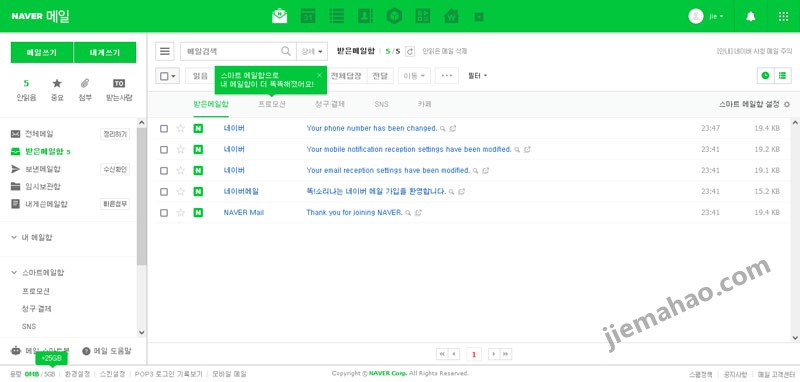Click the NAVER 메일 logo

click(40, 16)
